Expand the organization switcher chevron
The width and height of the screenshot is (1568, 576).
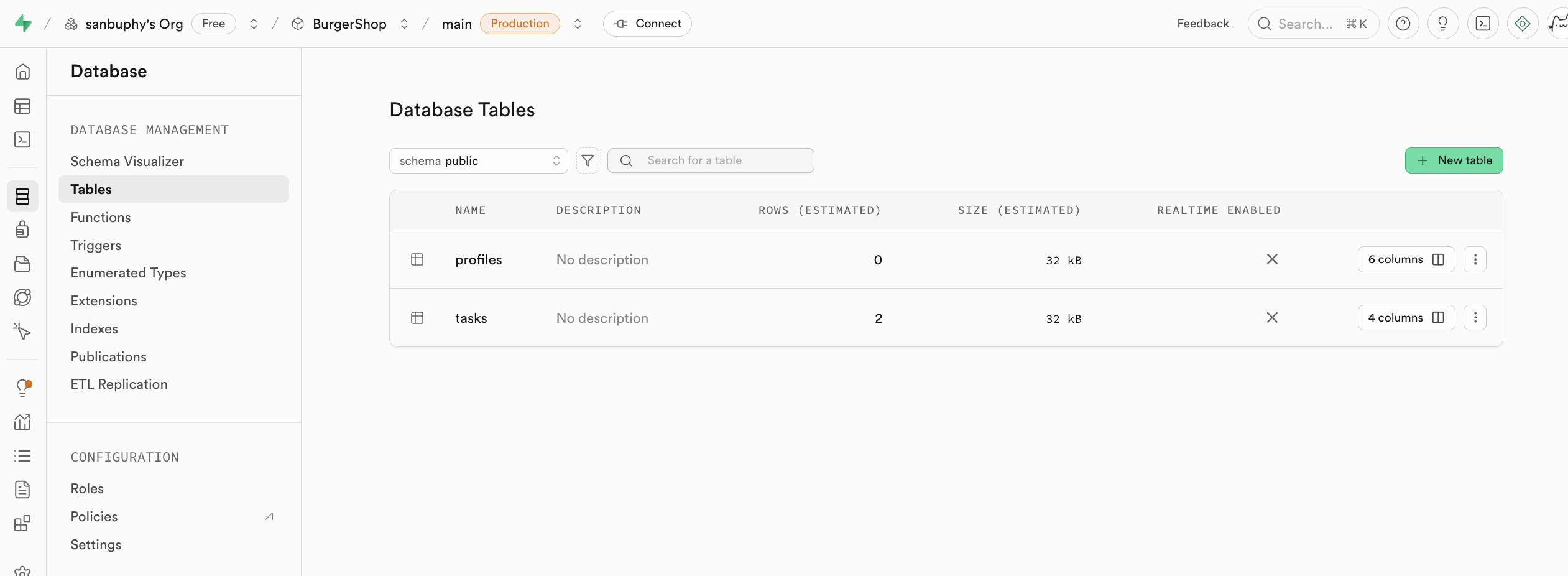(254, 24)
